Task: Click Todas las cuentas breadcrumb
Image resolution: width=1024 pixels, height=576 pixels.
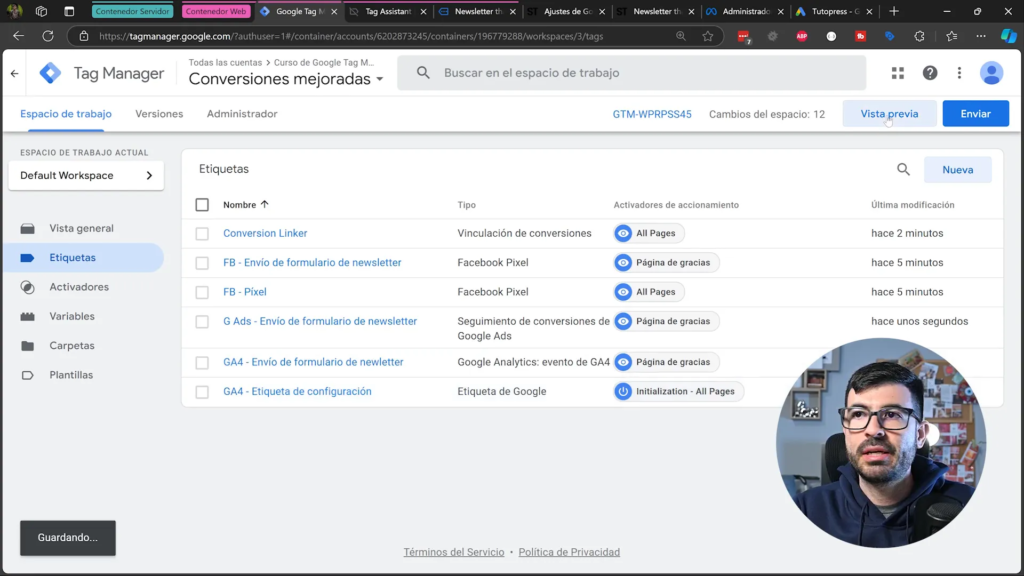Action: (225, 63)
